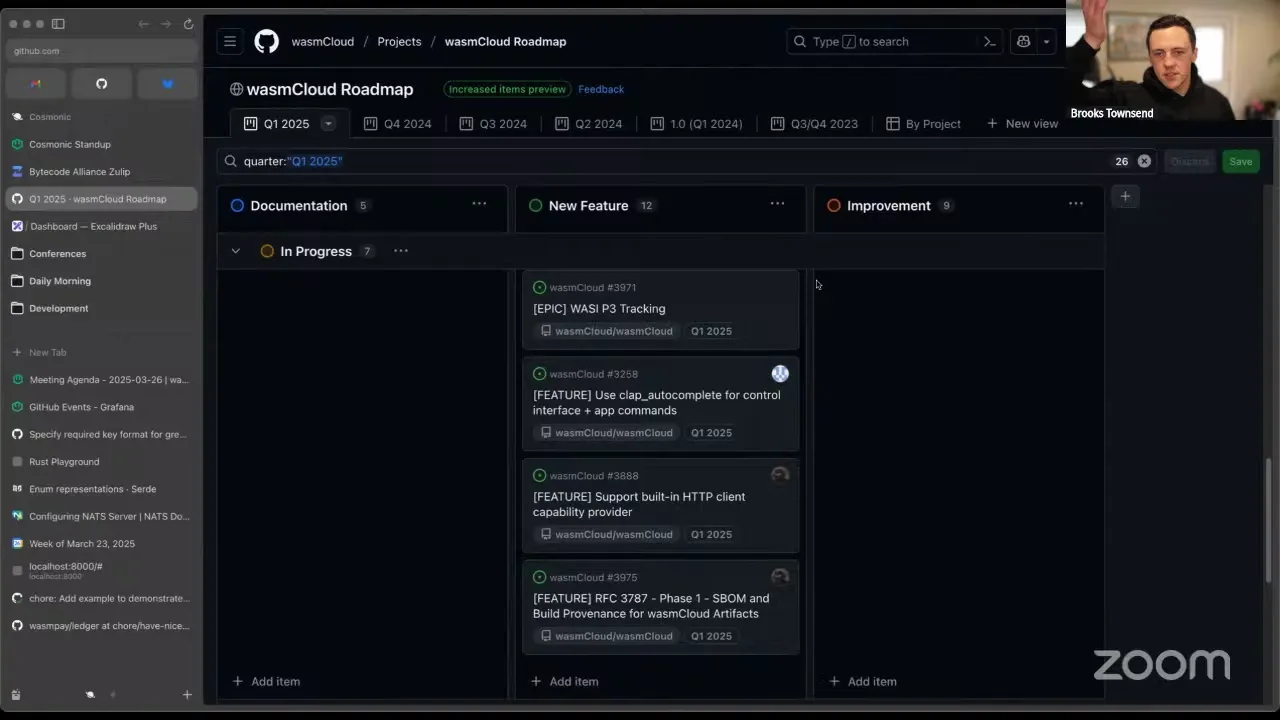Expand the Conferences folder in sidebar
Screen dimensions: 1280x720
101,254
